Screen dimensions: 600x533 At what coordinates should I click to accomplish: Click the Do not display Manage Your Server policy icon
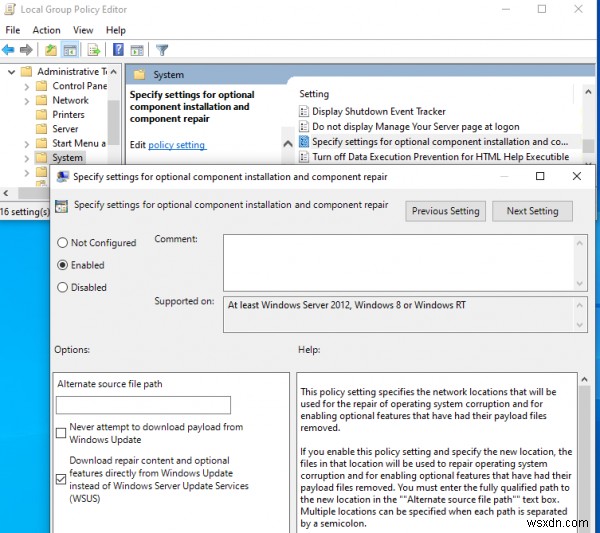click(x=304, y=126)
